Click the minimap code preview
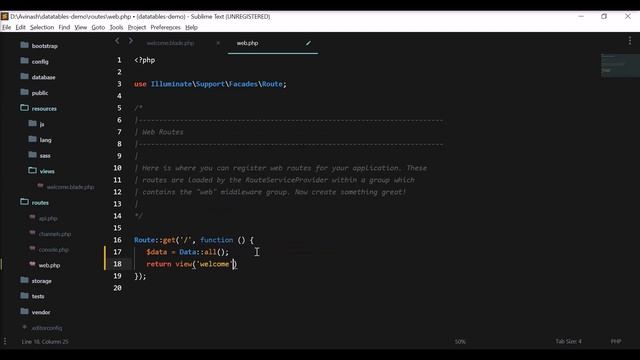640x360 pixels. click(x=620, y=65)
